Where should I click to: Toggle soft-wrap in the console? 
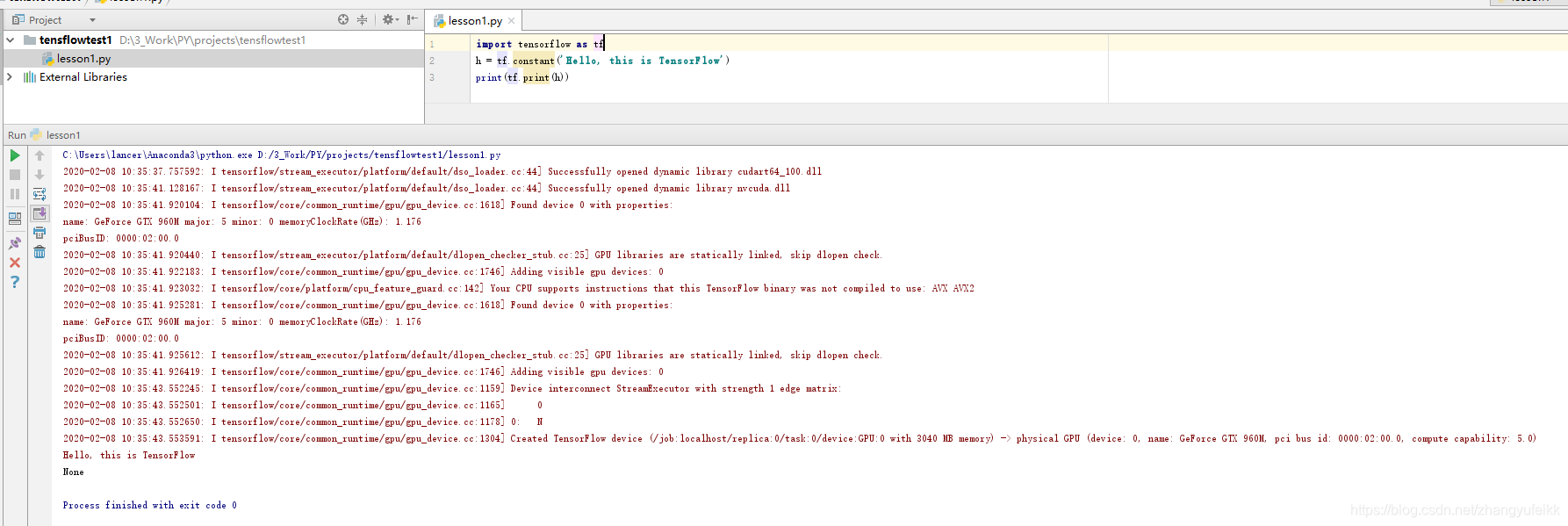coord(40,194)
